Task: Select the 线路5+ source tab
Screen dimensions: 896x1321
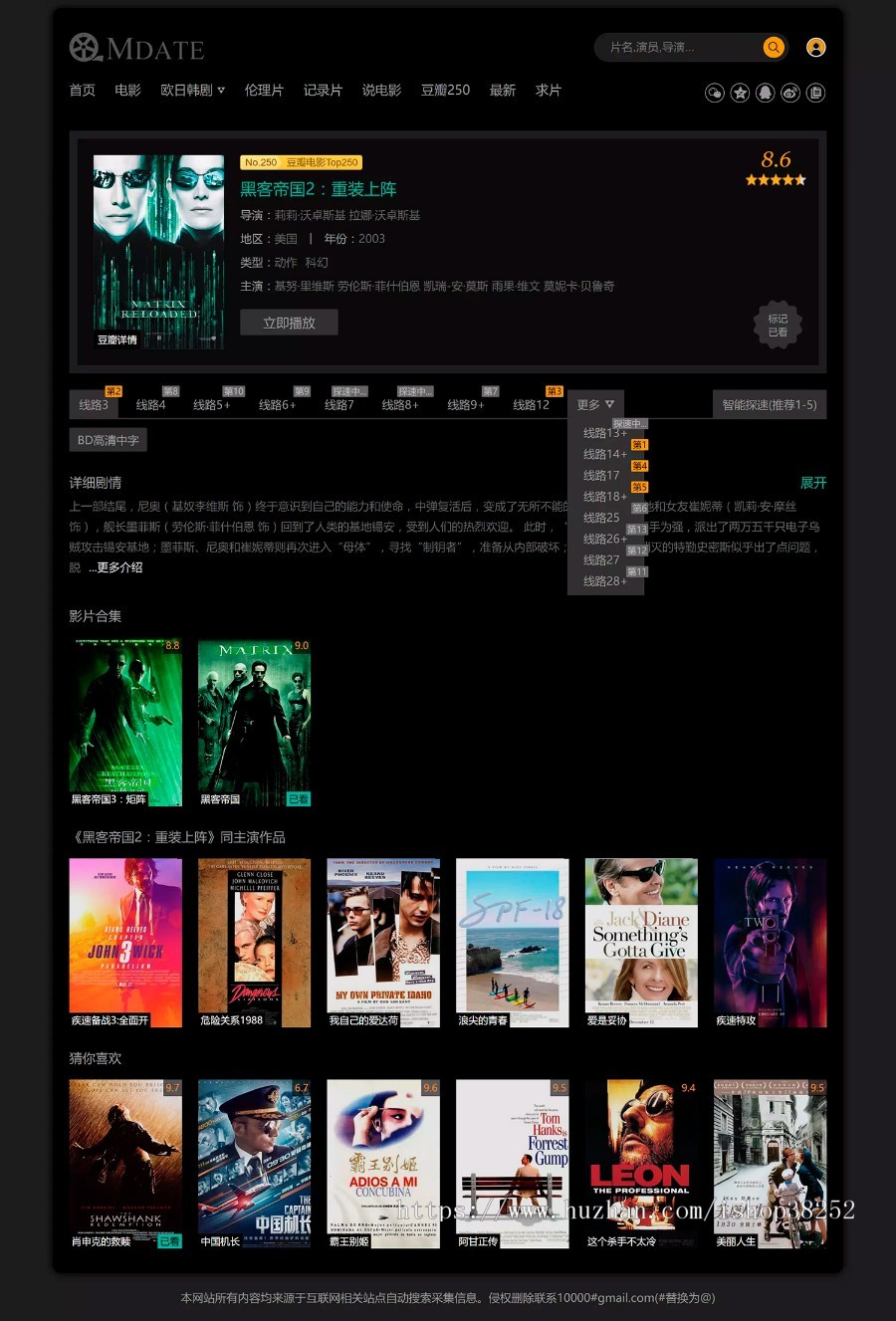Action: pyautogui.click(x=212, y=404)
